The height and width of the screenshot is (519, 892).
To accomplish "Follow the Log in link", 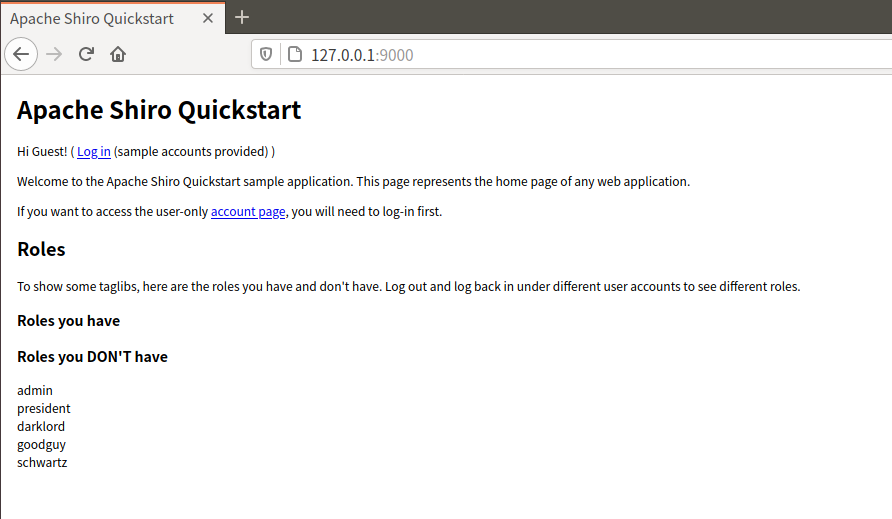I will point(94,151).
